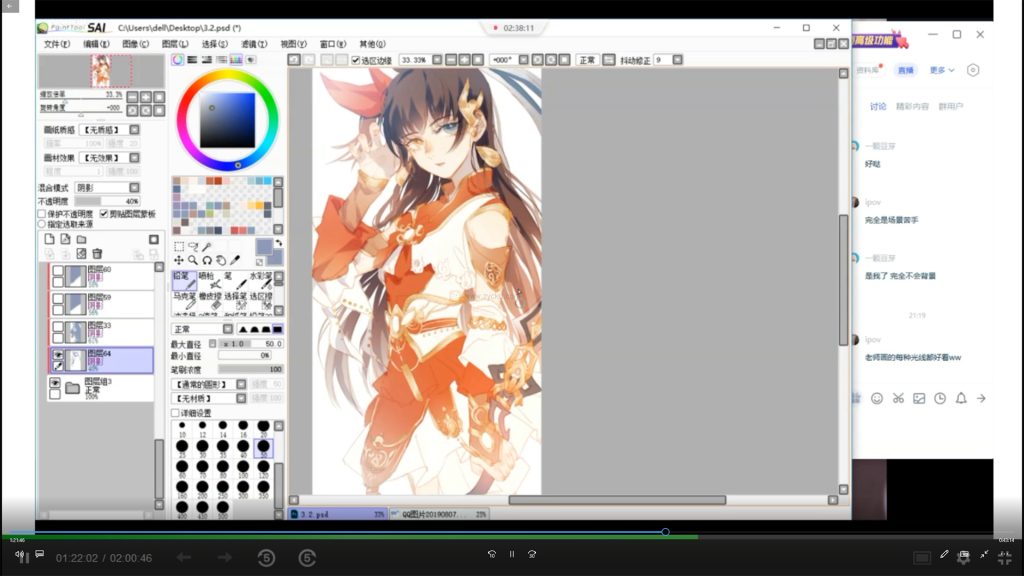Switch to the 讨论 discussion tab
1024x576 pixels.
pos(877,106)
